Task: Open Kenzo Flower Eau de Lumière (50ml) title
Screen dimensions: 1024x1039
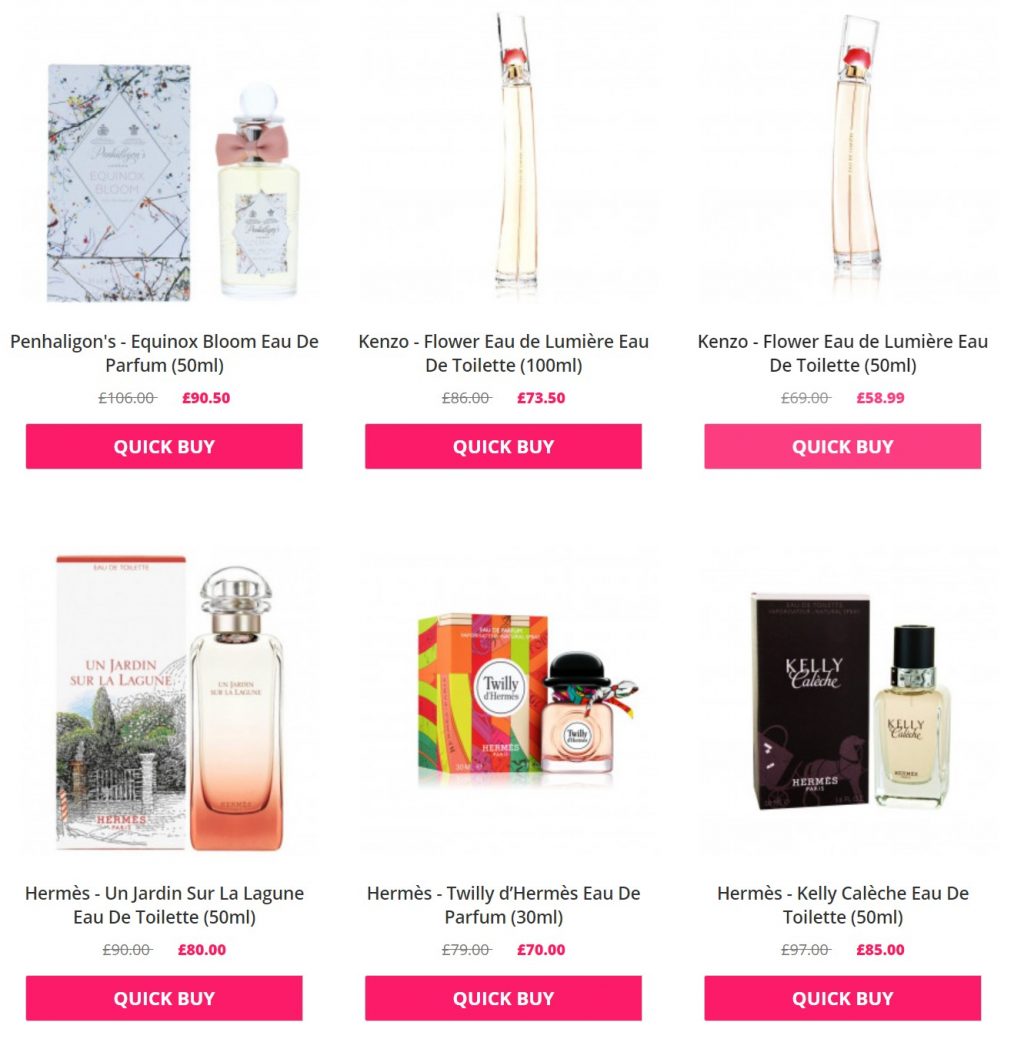Action: 842,353
